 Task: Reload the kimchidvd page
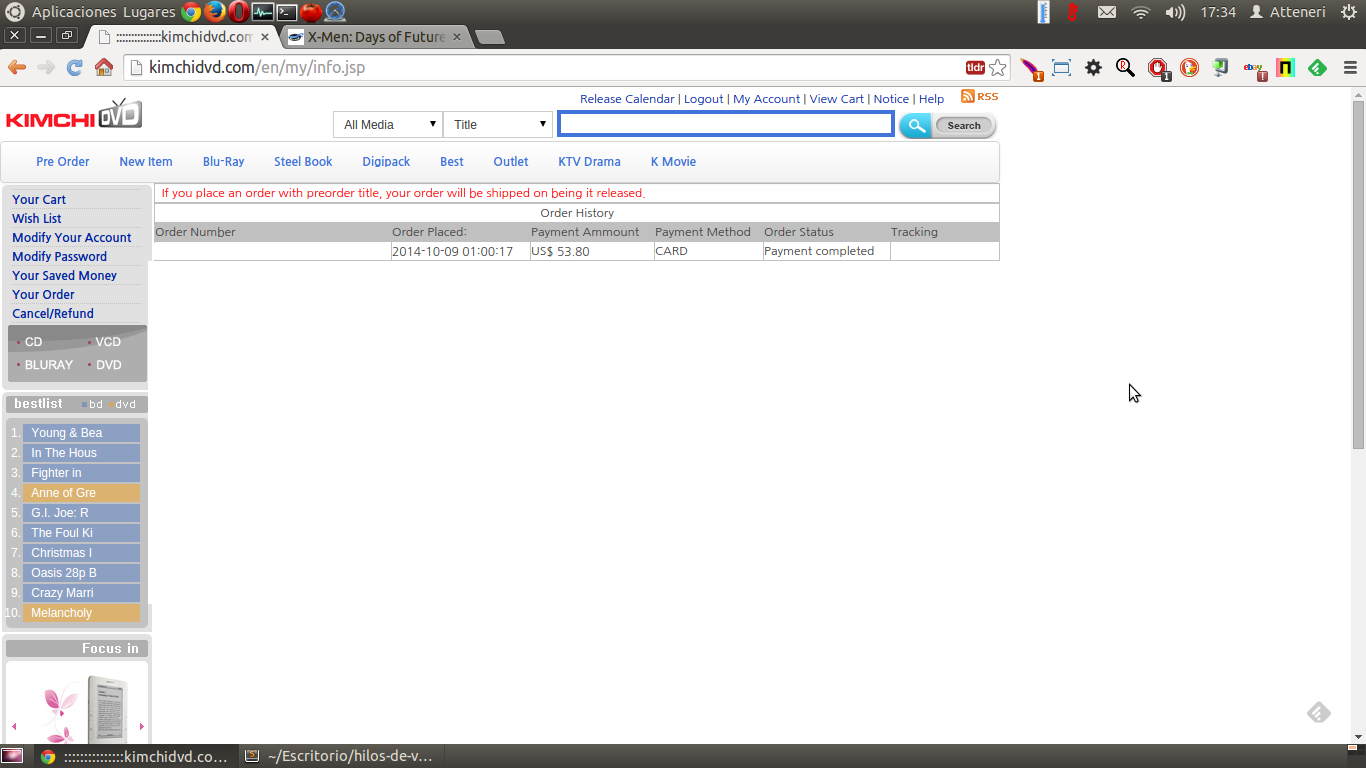point(74,68)
